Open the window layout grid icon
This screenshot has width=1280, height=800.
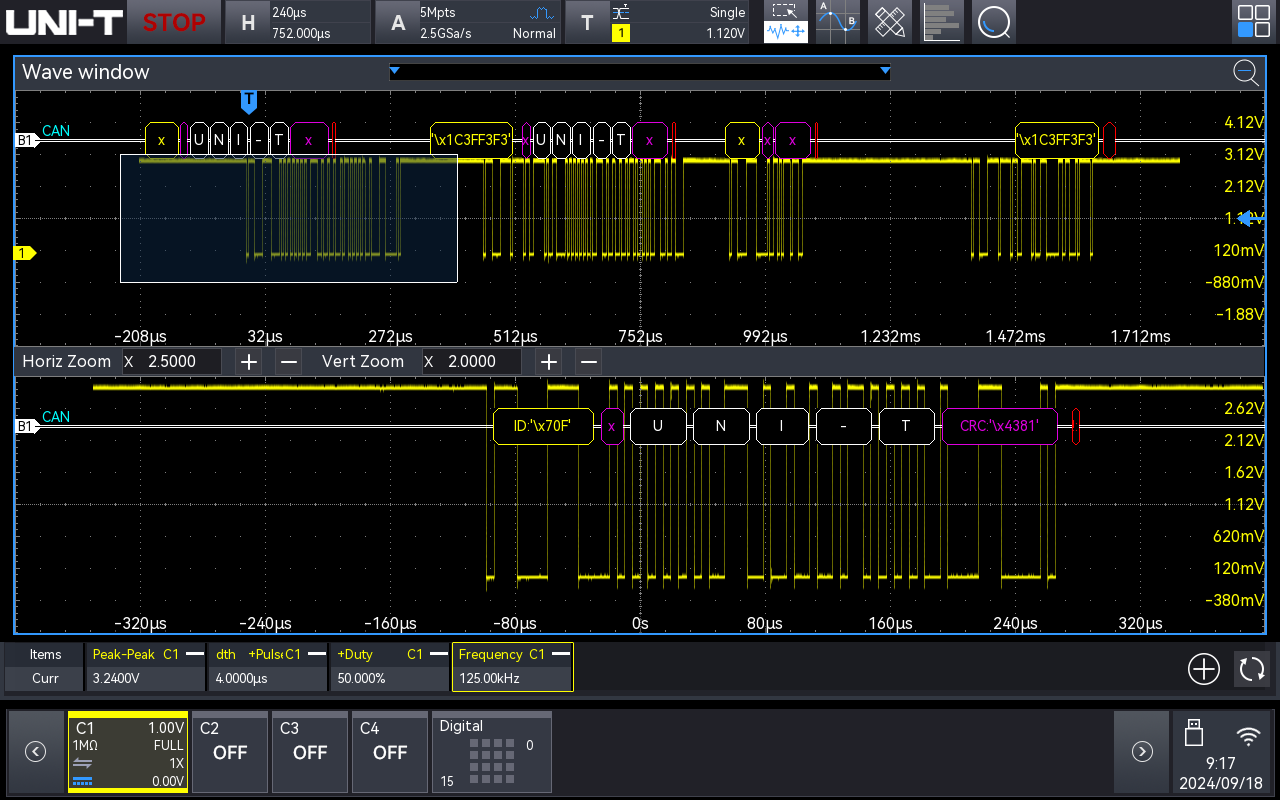tap(1253, 21)
